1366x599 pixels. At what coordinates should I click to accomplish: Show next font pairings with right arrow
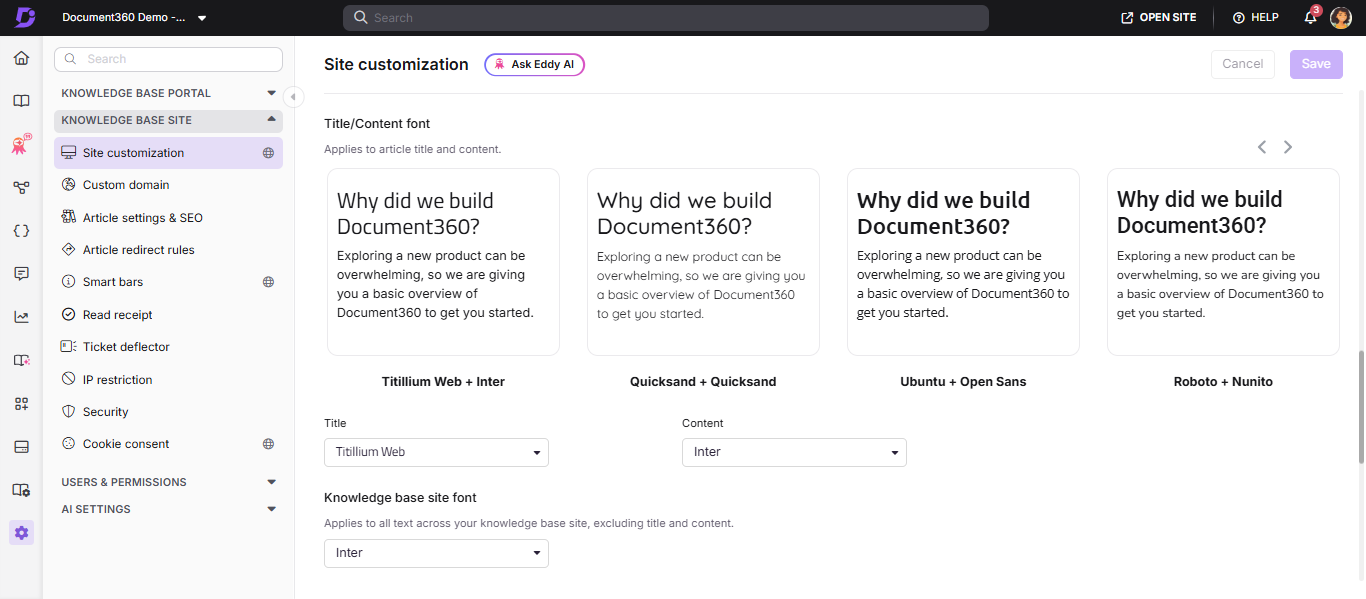(x=1288, y=147)
